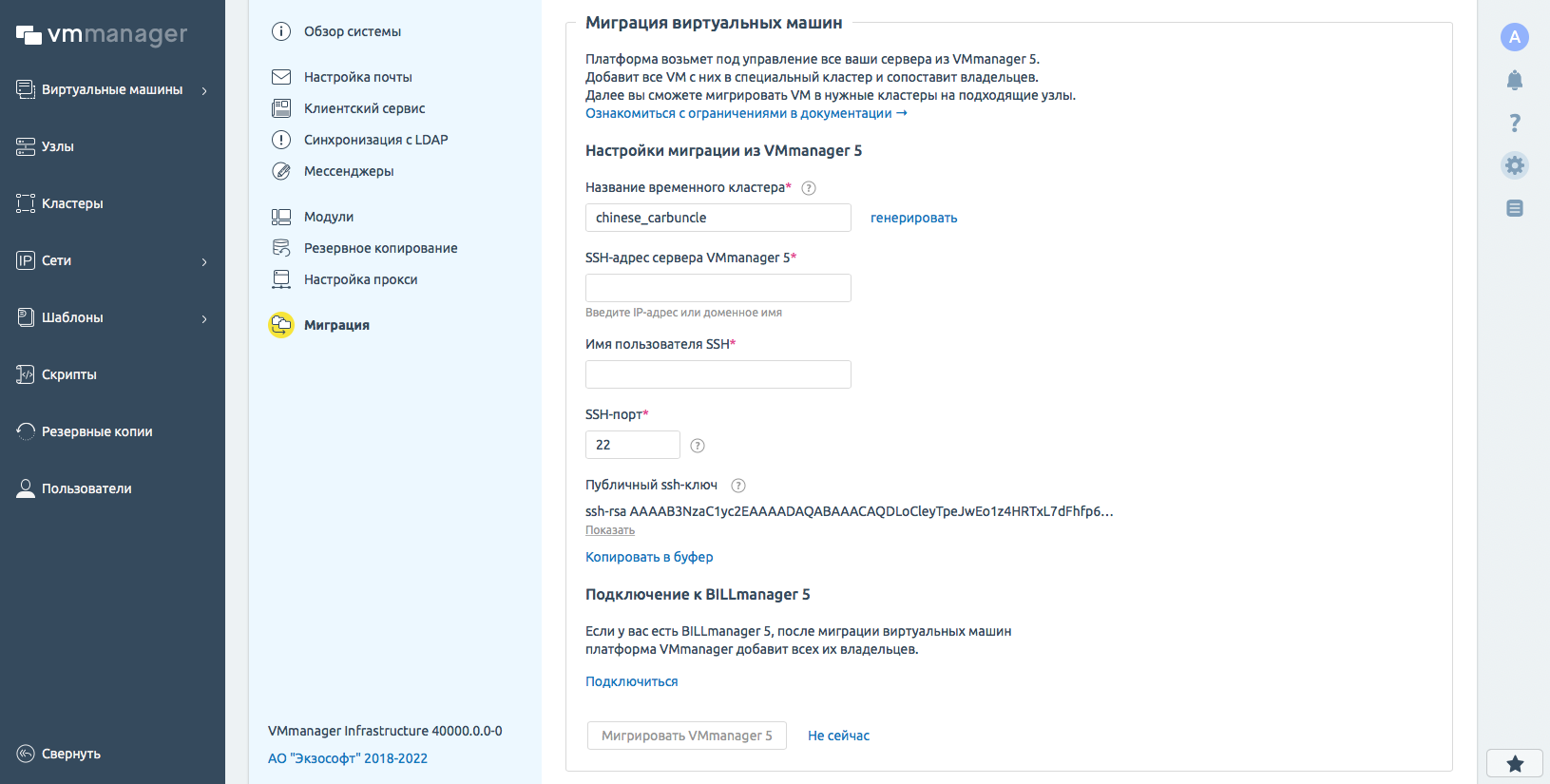The image size is (1550, 784).
Task: Open Мессенджеры section
Action: point(349,171)
